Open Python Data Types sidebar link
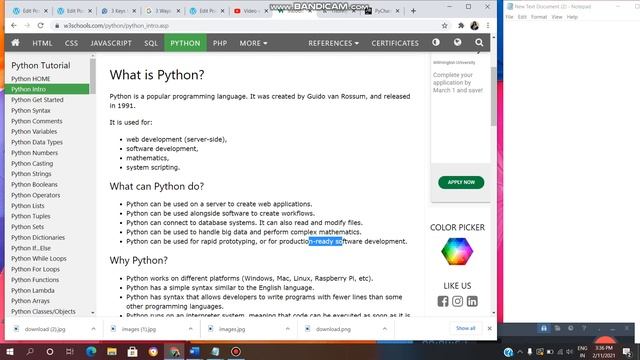 [37, 142]
